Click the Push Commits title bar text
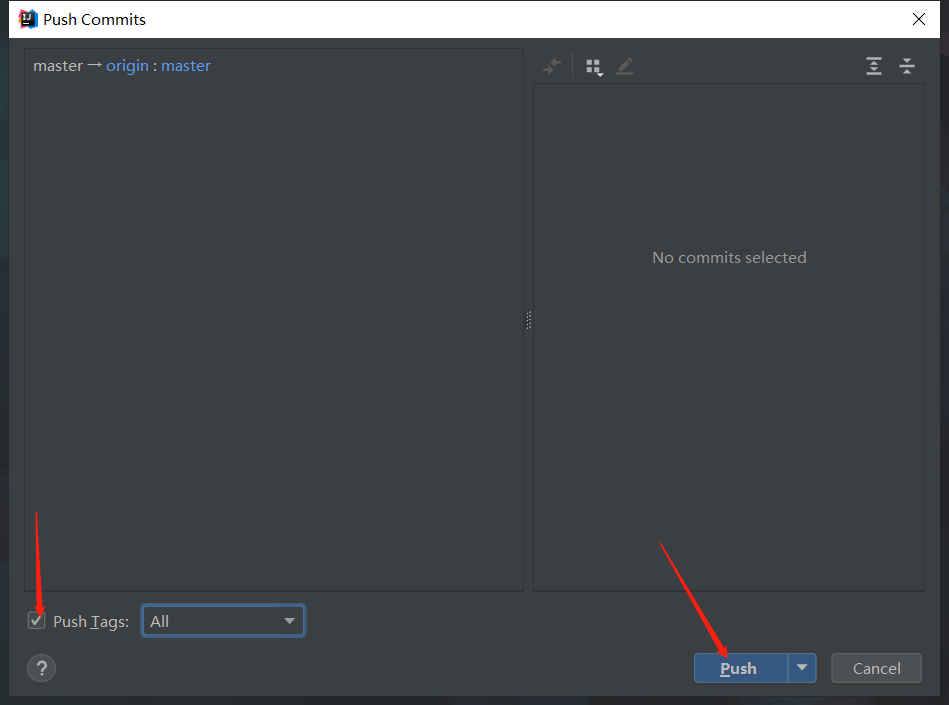 [x=94, y=19]
